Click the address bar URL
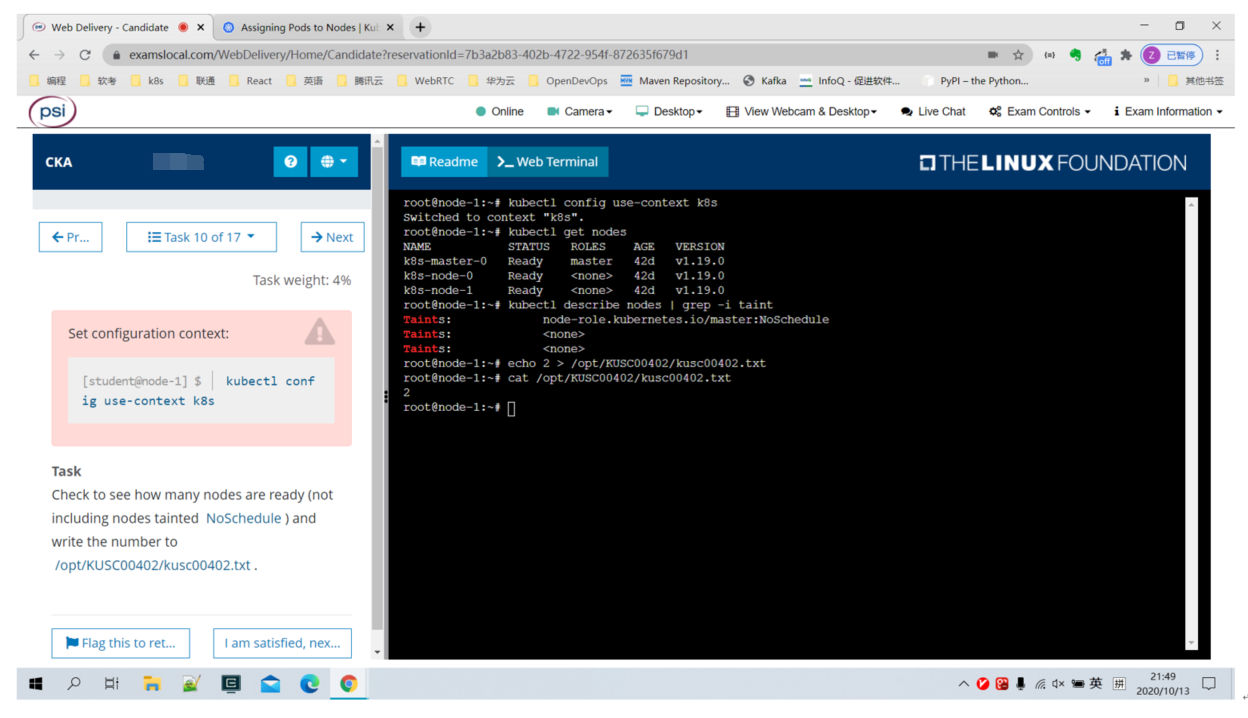Viewport: 1248px width, 718px height. click(x=408, y=55)
